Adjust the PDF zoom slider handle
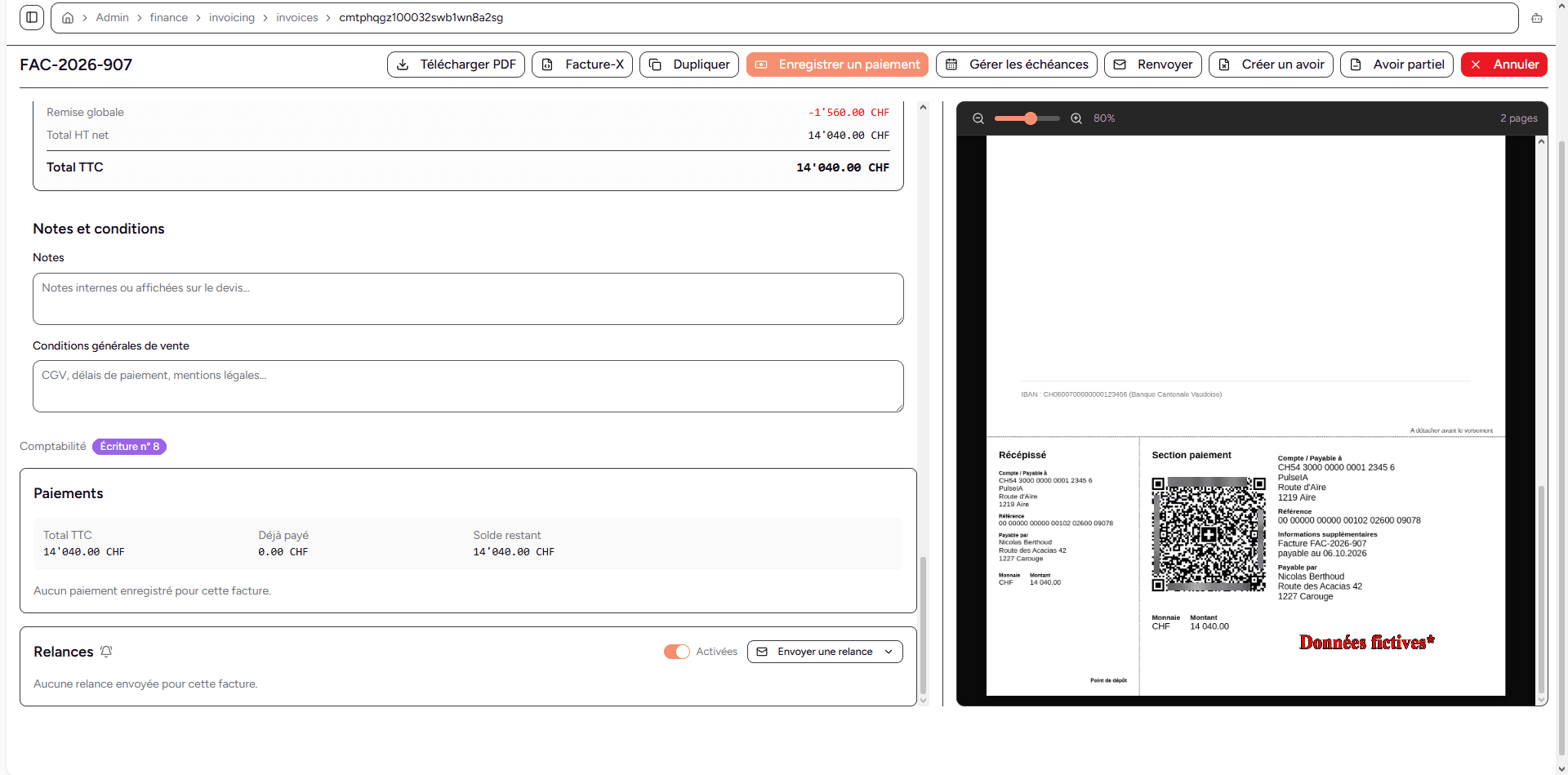 coord(1031,118)
